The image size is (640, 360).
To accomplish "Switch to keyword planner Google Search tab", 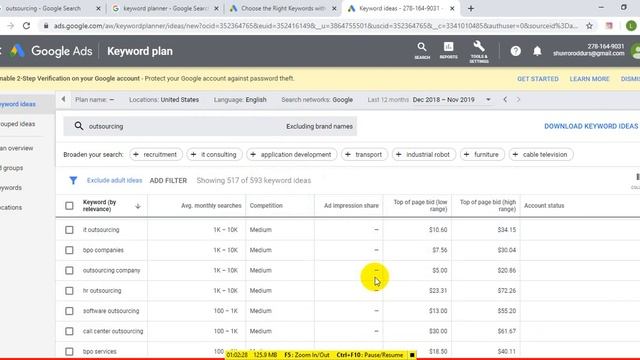I will [x=165, y=8].
